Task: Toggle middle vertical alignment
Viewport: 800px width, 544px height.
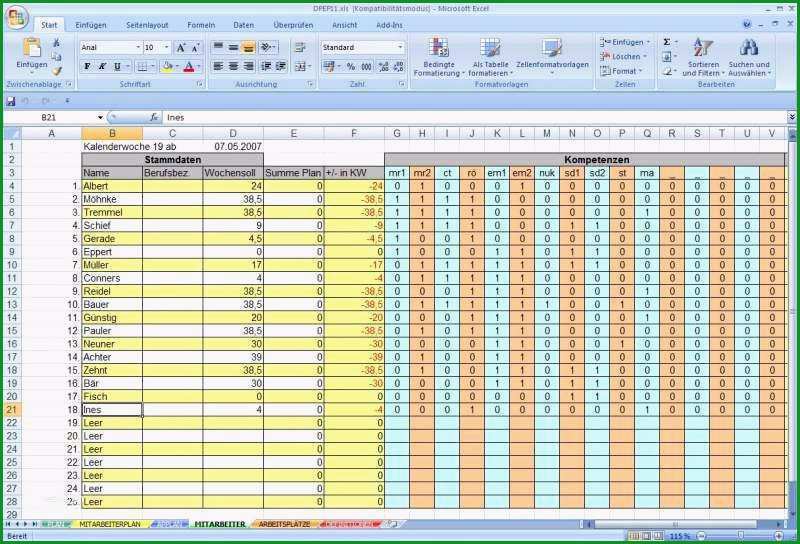Action: coord(233,47)
